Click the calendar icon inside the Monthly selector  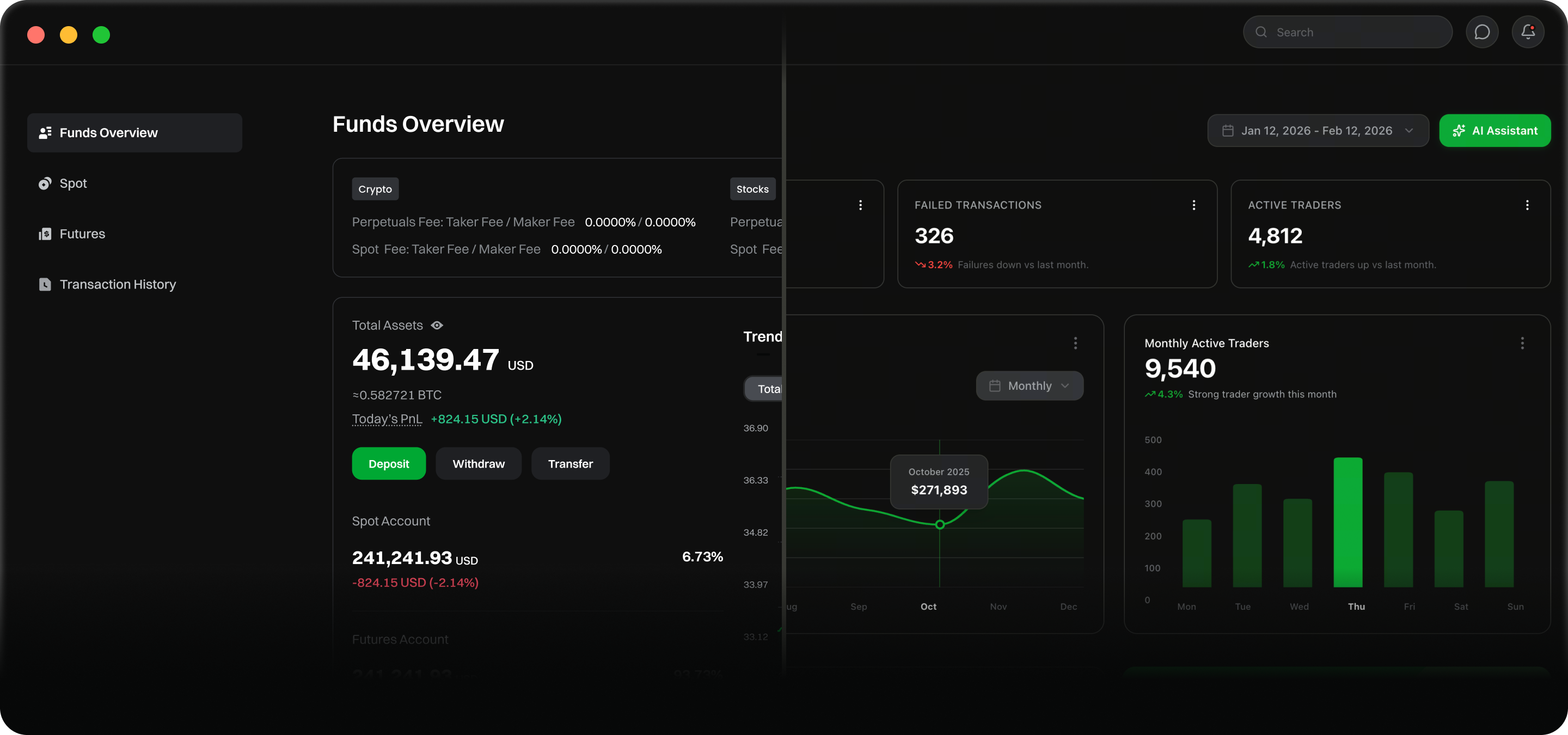pyautogui.click(x=995, y=386)
